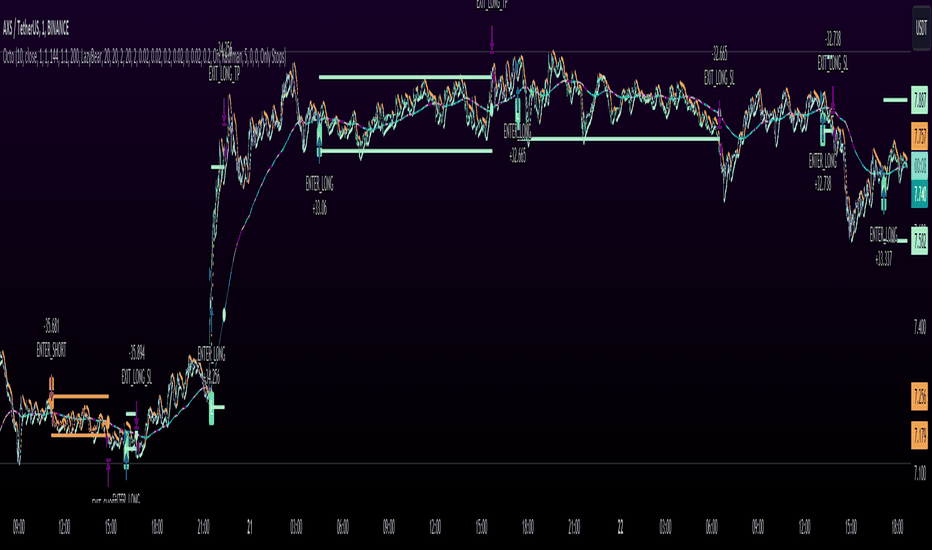Image resolution: width=932 pixels, height=550 pixels.
Task: Select the ENTER_LONG +33.06 trade label
Action: pos(319,196)
